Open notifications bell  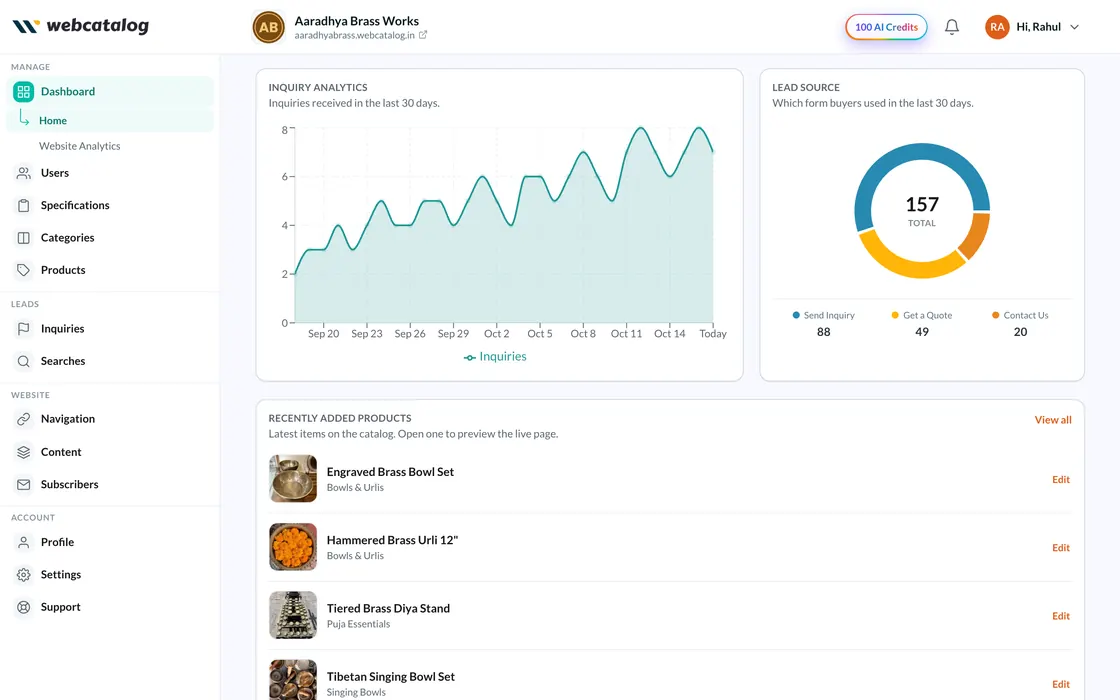[951, 27]
